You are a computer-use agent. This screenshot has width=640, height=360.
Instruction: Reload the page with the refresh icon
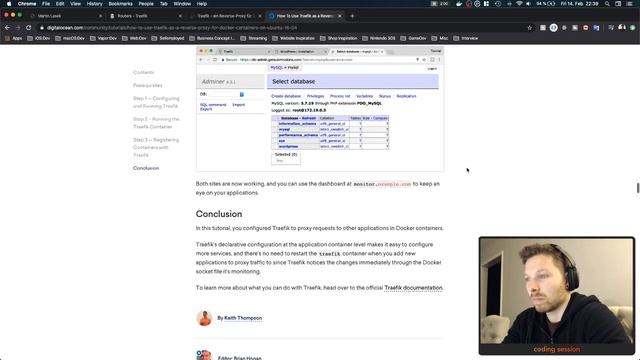[x=29, y=28]
